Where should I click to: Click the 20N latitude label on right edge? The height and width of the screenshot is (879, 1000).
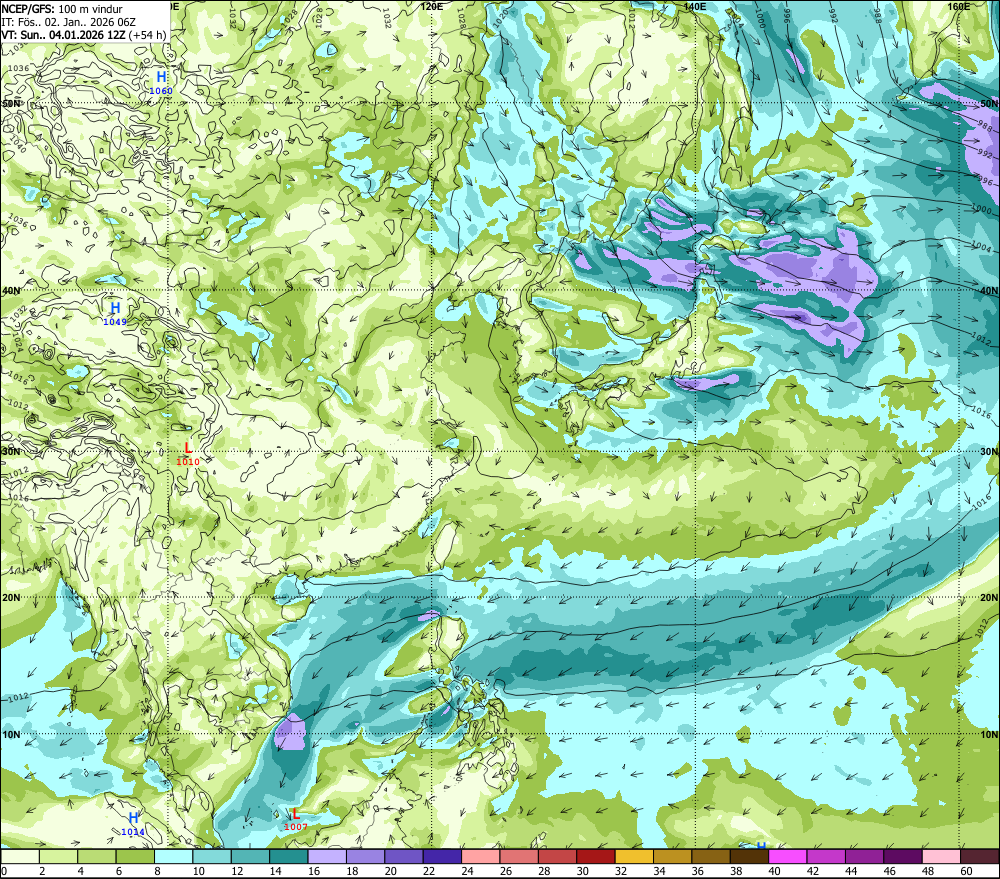pyautogui.click(x=989, y=598)
